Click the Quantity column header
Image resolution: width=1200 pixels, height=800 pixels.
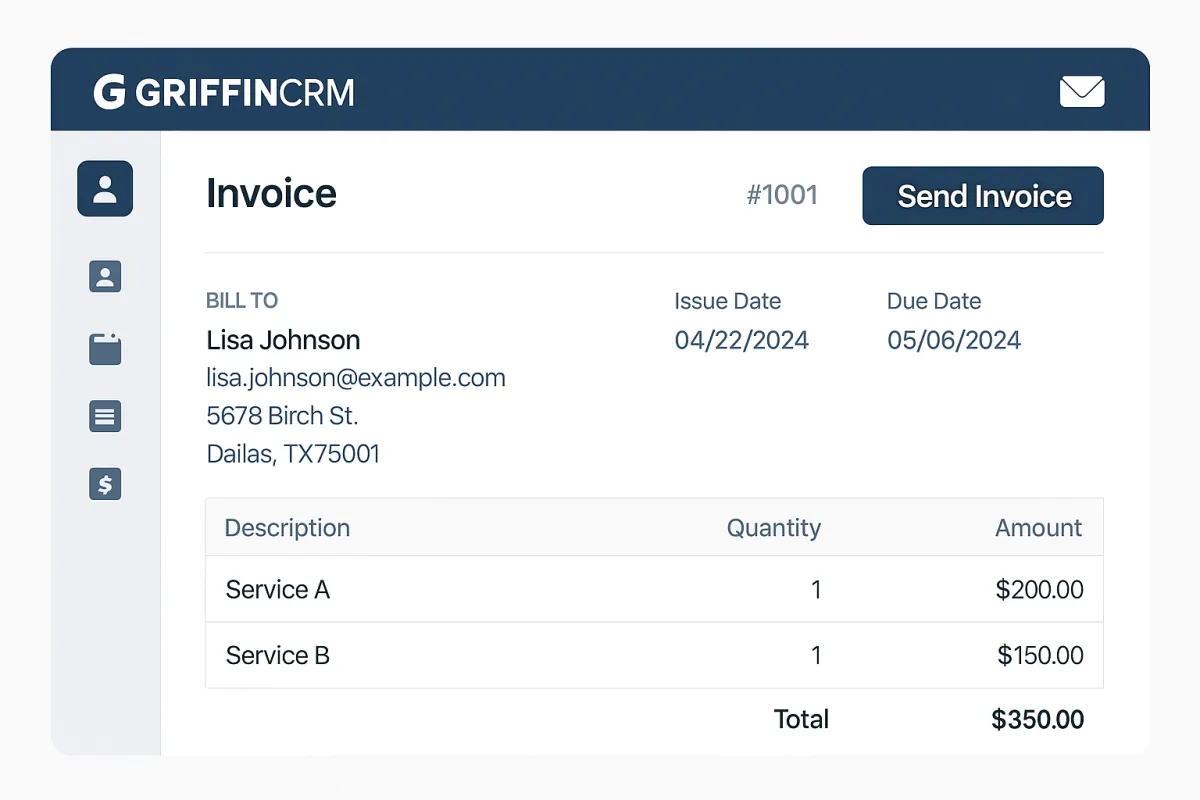pos(773,528)
